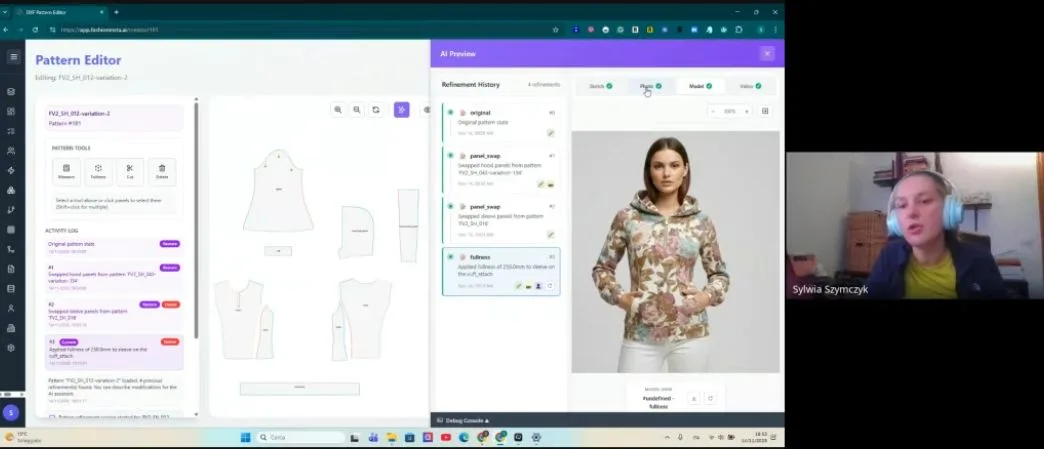The image size is (1044, 449).
Task: Switch to the Video preview tab
Action: coord(750,86)
